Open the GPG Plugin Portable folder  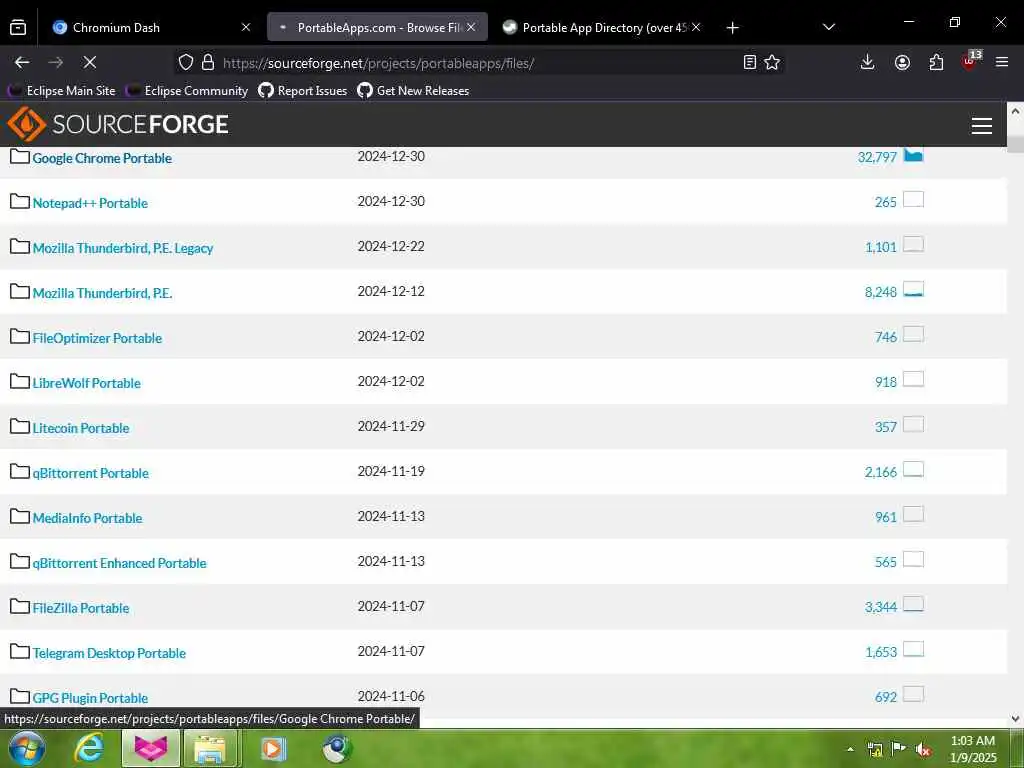[90, 698]
